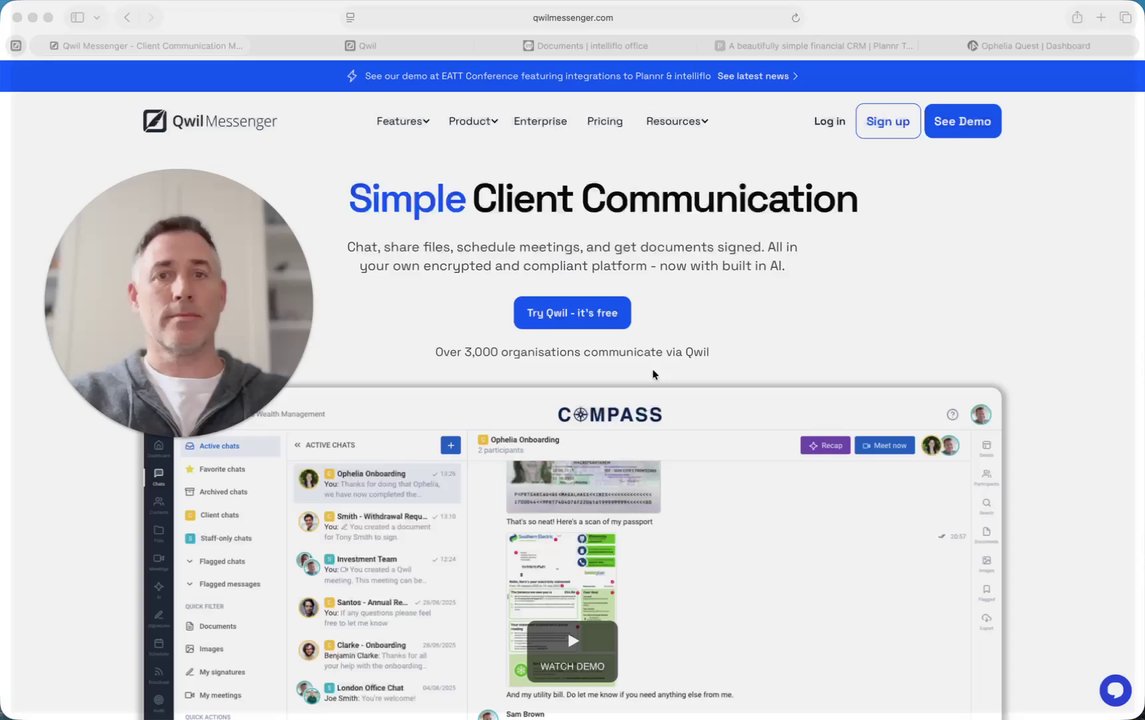The width and height of the screenshot is (1145, 720).
Task: Click the Safari share icon
Action: (1077, 18)
